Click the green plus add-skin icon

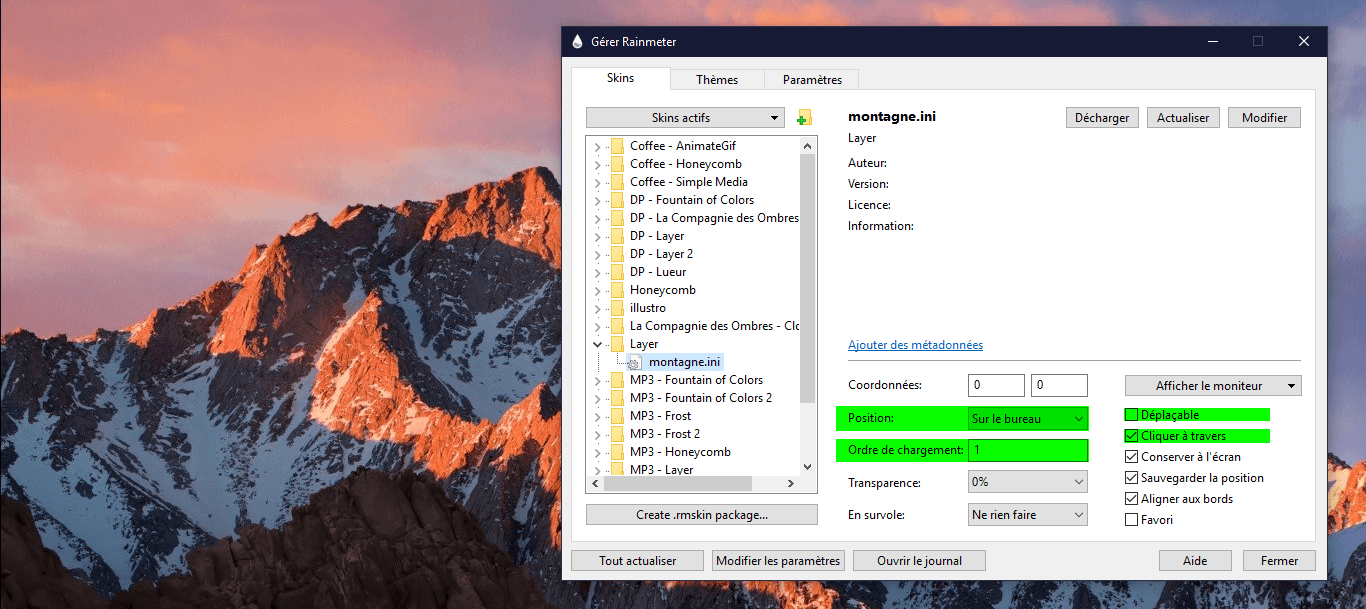click(x=804, y=119)
